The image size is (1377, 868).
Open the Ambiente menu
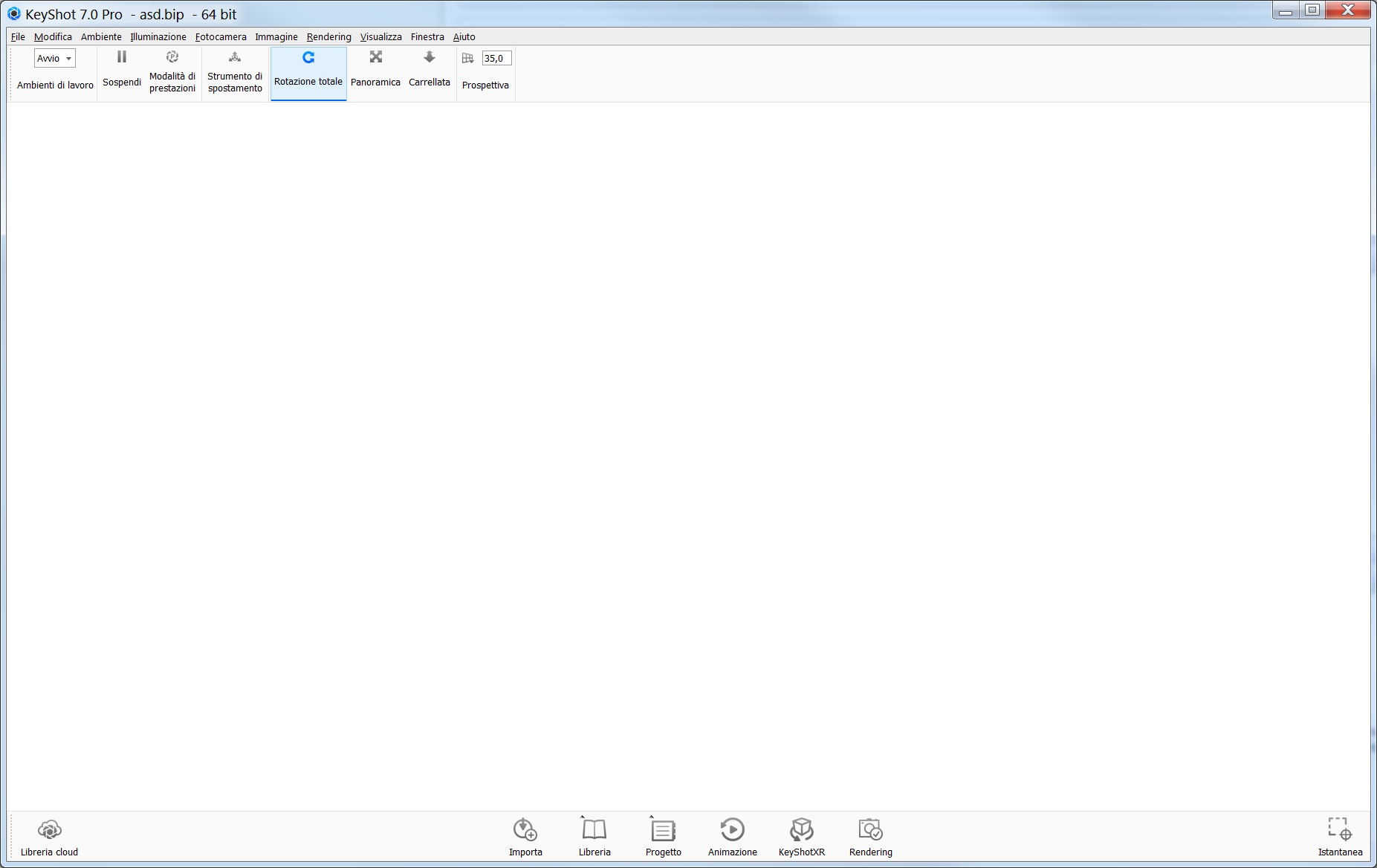pyautogui.click(x=101, y=36)
